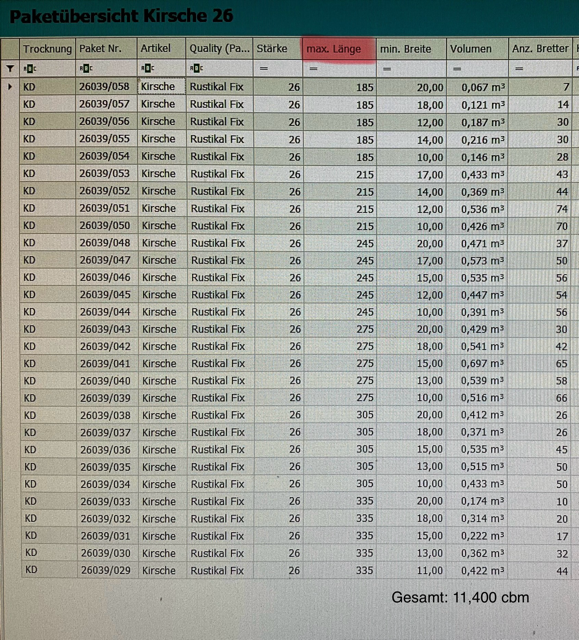Select package number 26039/037
Viewport: 579px width, 640px height.
click(105, 433)
